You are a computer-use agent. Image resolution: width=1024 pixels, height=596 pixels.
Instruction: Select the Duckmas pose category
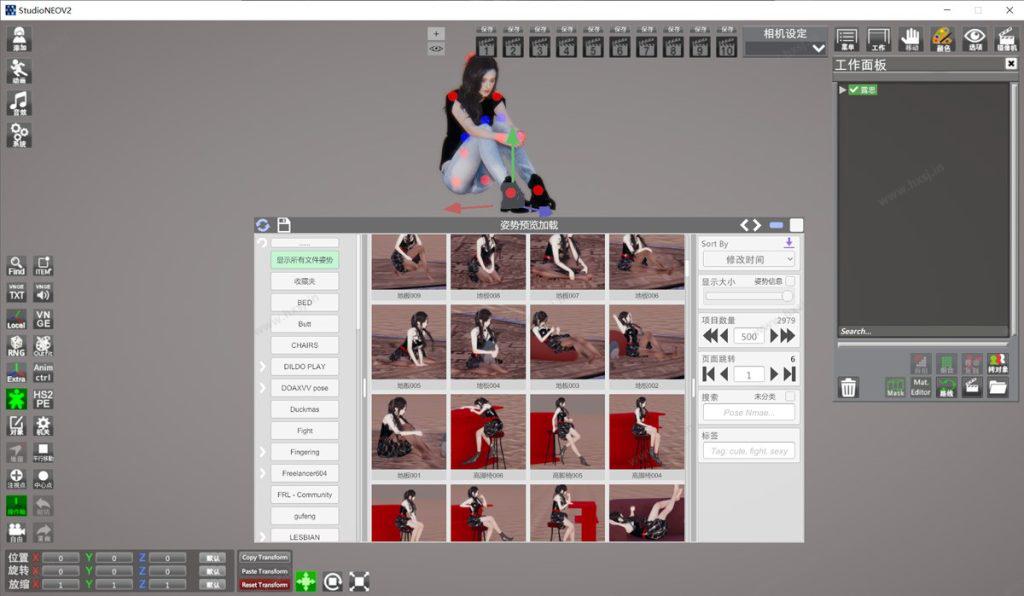(x=304, y=409)
